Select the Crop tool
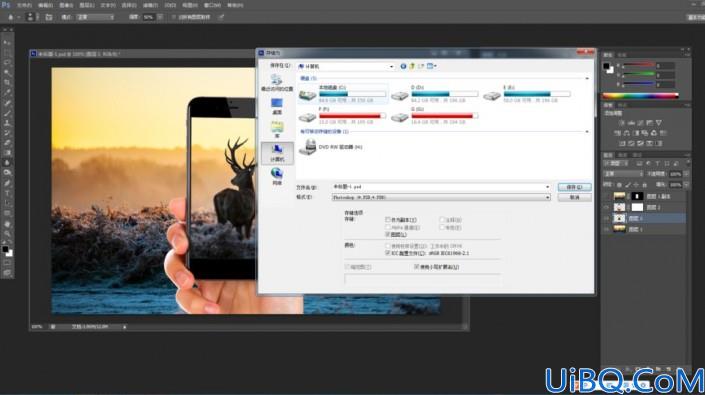 [x=7, y=83]
